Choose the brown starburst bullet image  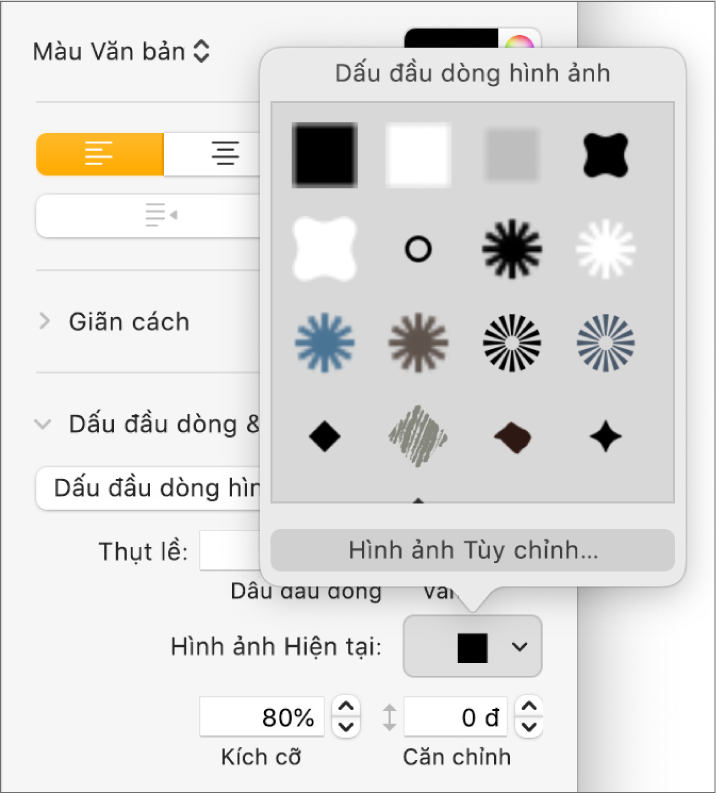coord(418,344)
